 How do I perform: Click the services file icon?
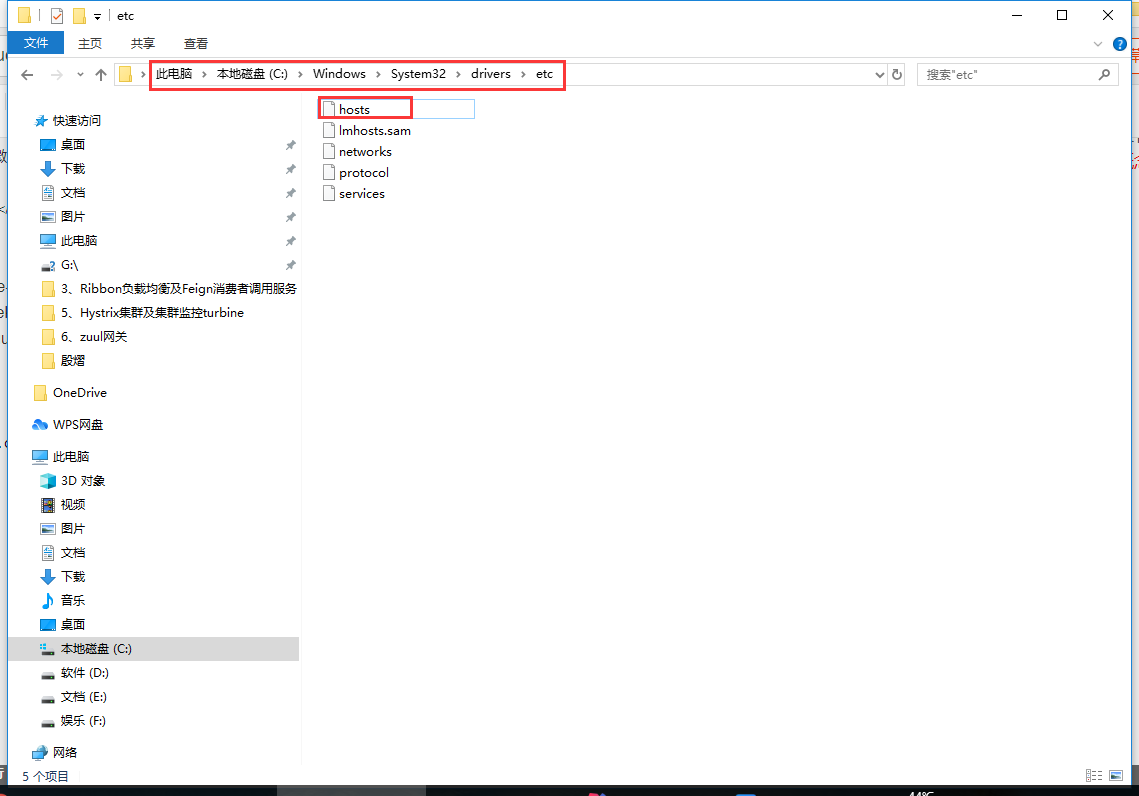coord(328,194)
